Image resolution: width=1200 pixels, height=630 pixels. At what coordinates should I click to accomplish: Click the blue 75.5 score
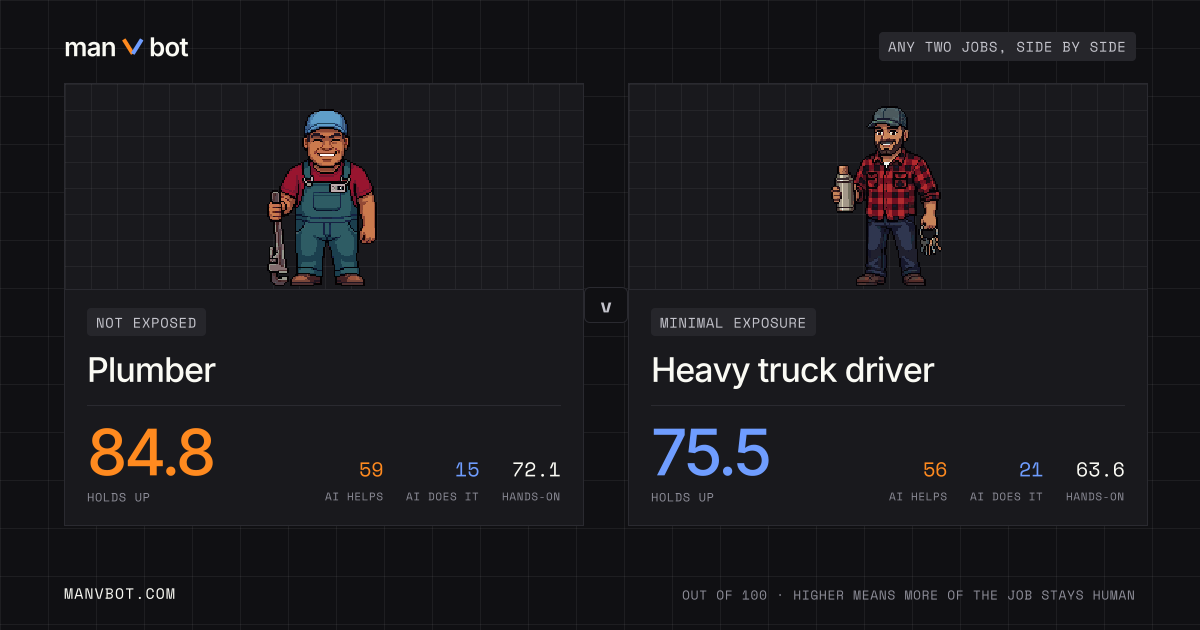tap(711, 452)
